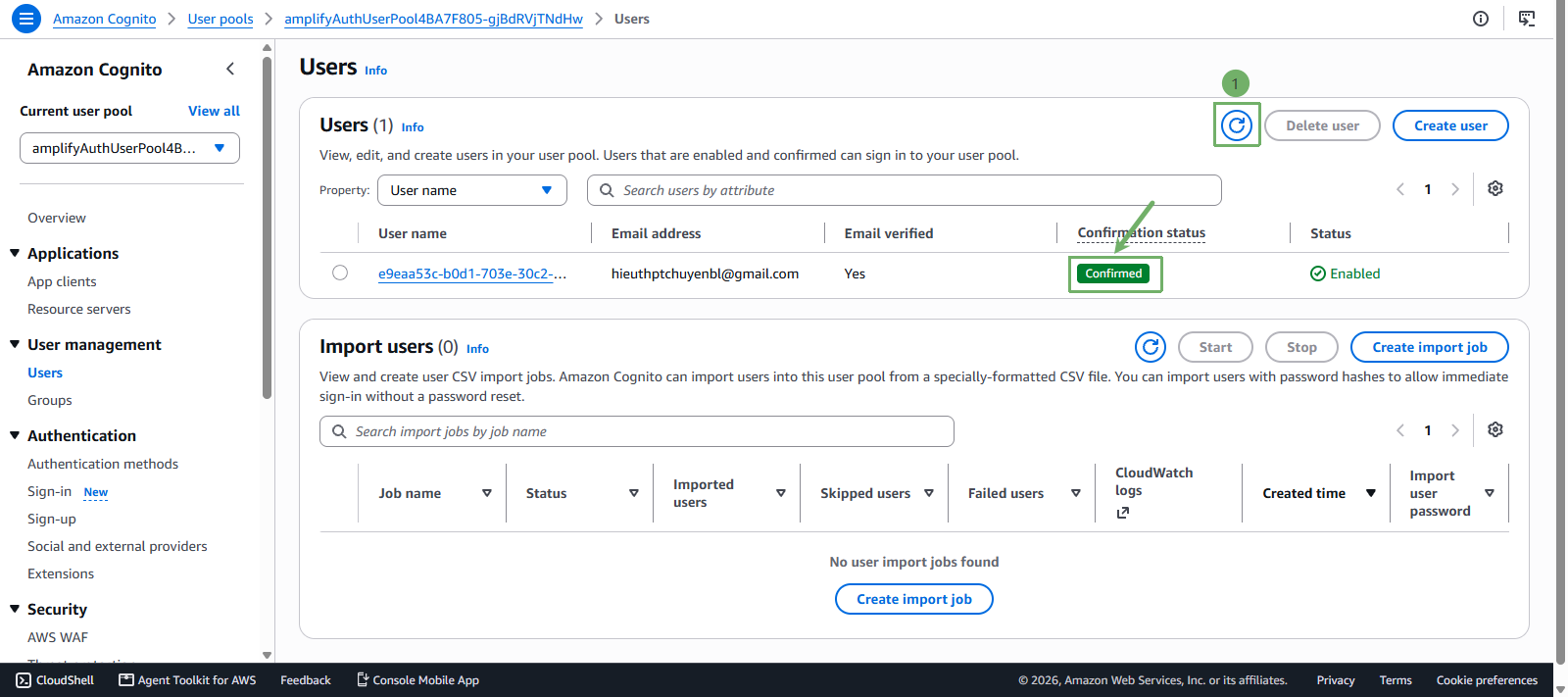Click the info circle icon in header

(1481, 19)
